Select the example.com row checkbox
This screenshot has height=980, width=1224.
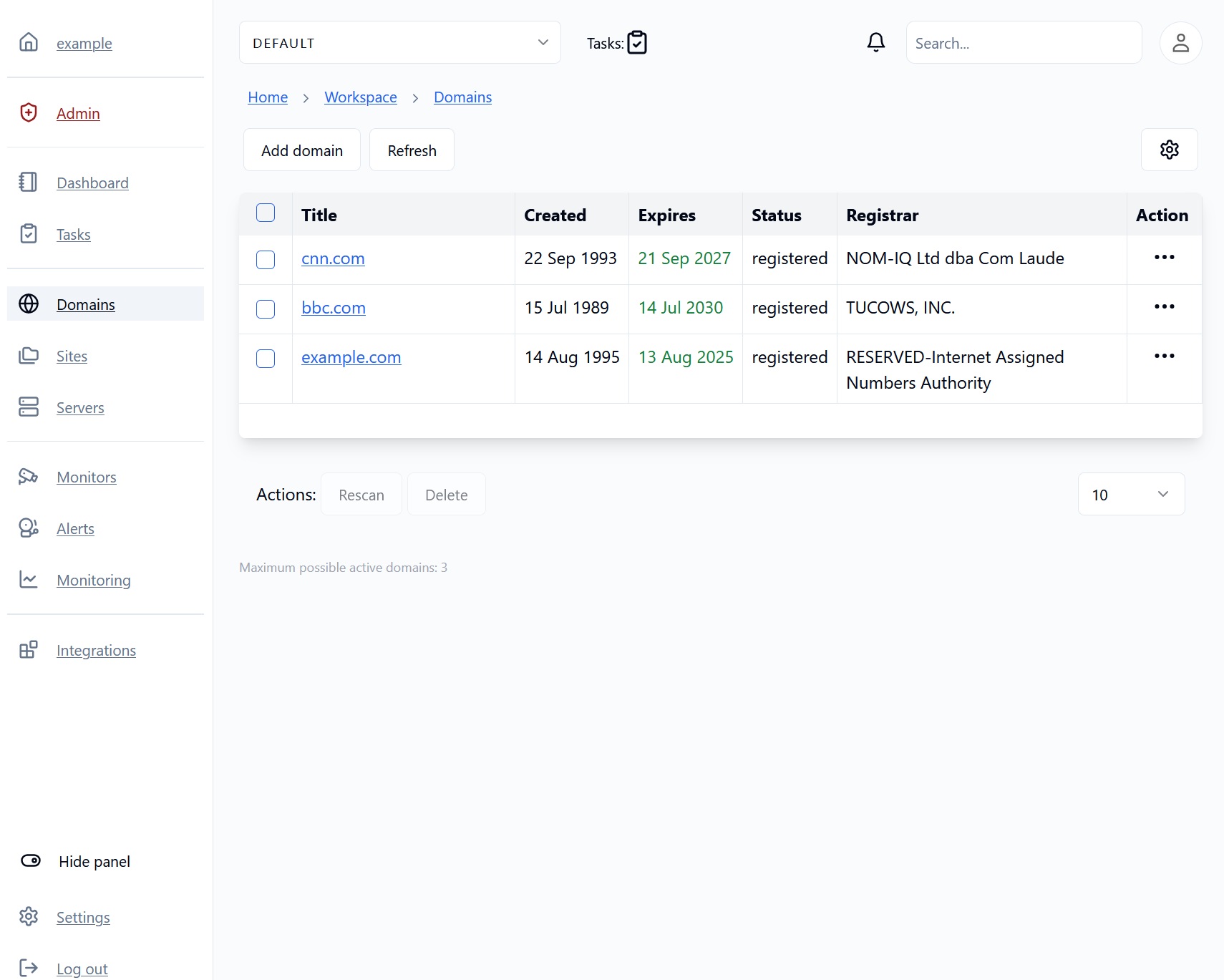tap(266, 359)
